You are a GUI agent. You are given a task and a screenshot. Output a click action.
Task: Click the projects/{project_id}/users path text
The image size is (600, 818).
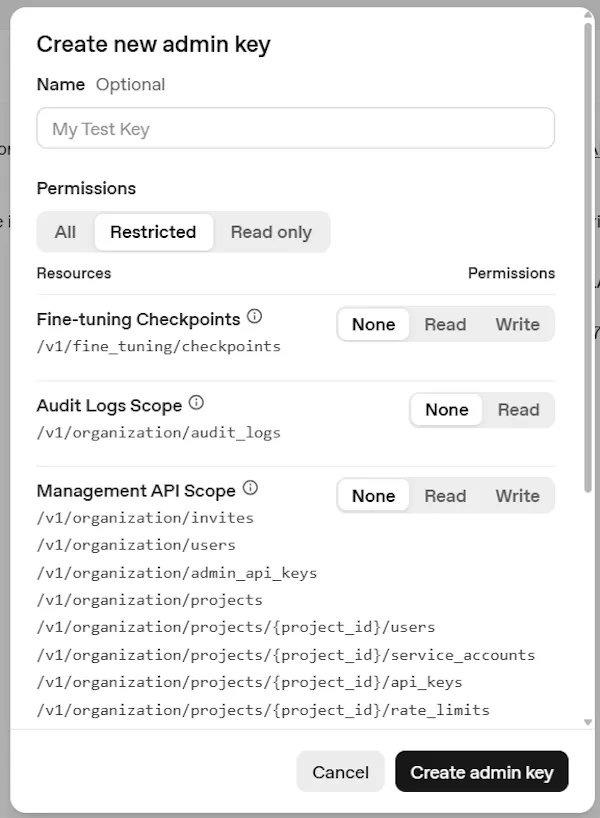point(236,627)
